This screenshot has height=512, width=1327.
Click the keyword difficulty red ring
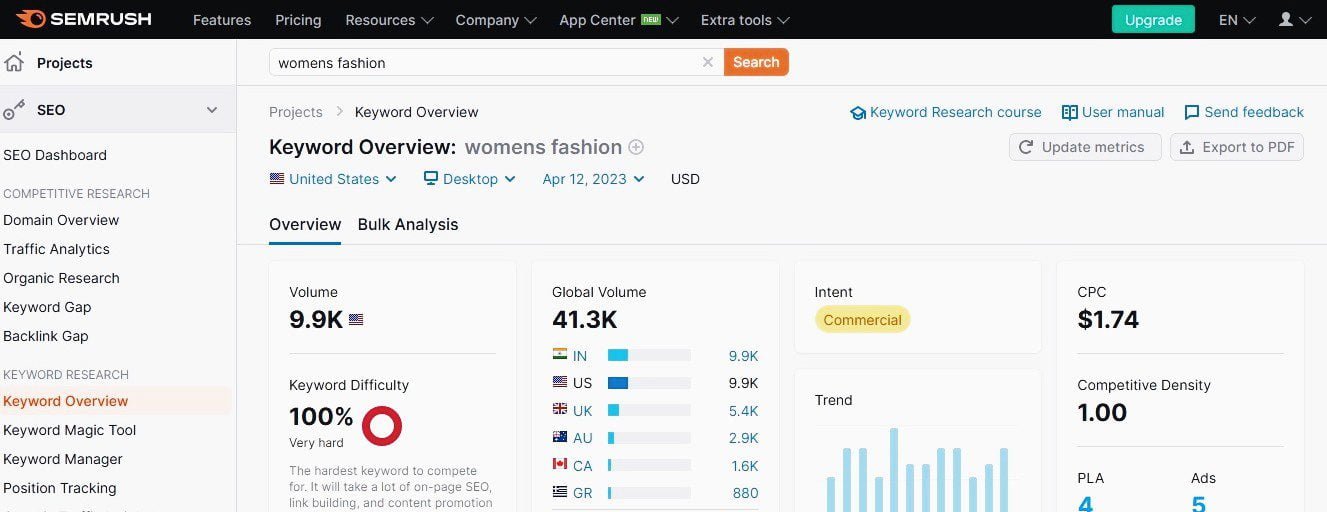382,425
